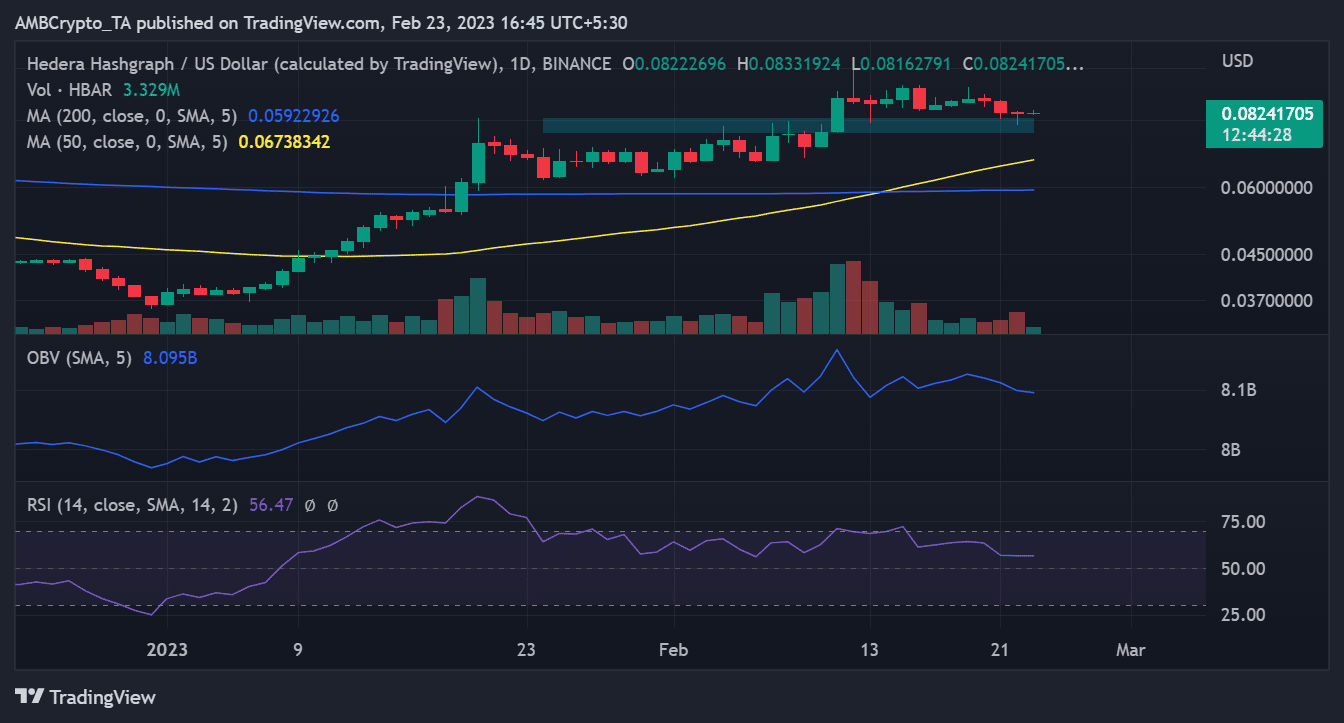Click the shaded support zone rectangle
The image size is (1344, 723).
pos(788,126)
